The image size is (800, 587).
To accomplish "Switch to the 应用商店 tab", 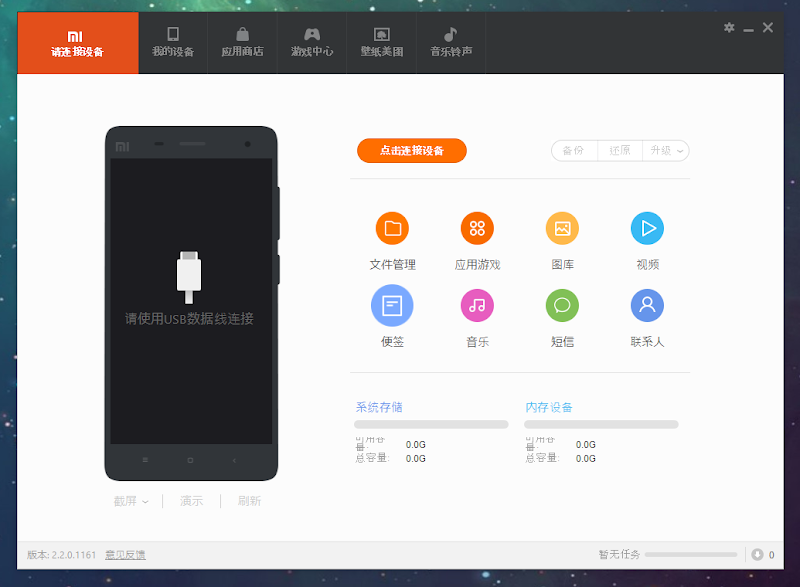I will click(x=242, y=43).
